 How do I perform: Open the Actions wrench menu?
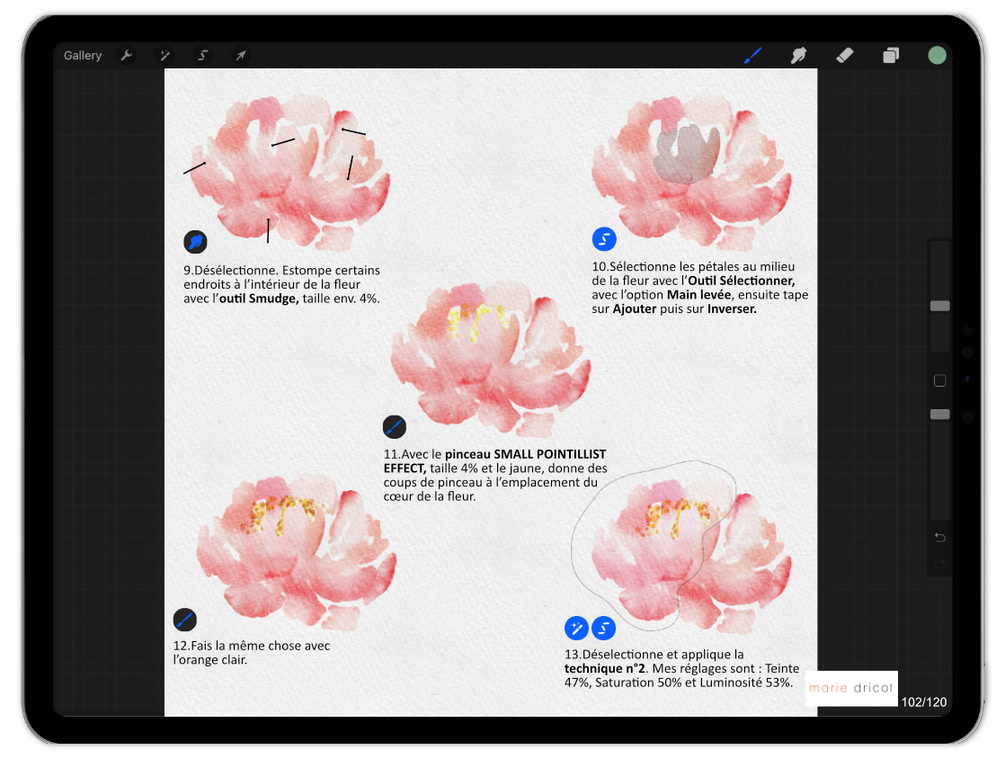click(126, 56)
